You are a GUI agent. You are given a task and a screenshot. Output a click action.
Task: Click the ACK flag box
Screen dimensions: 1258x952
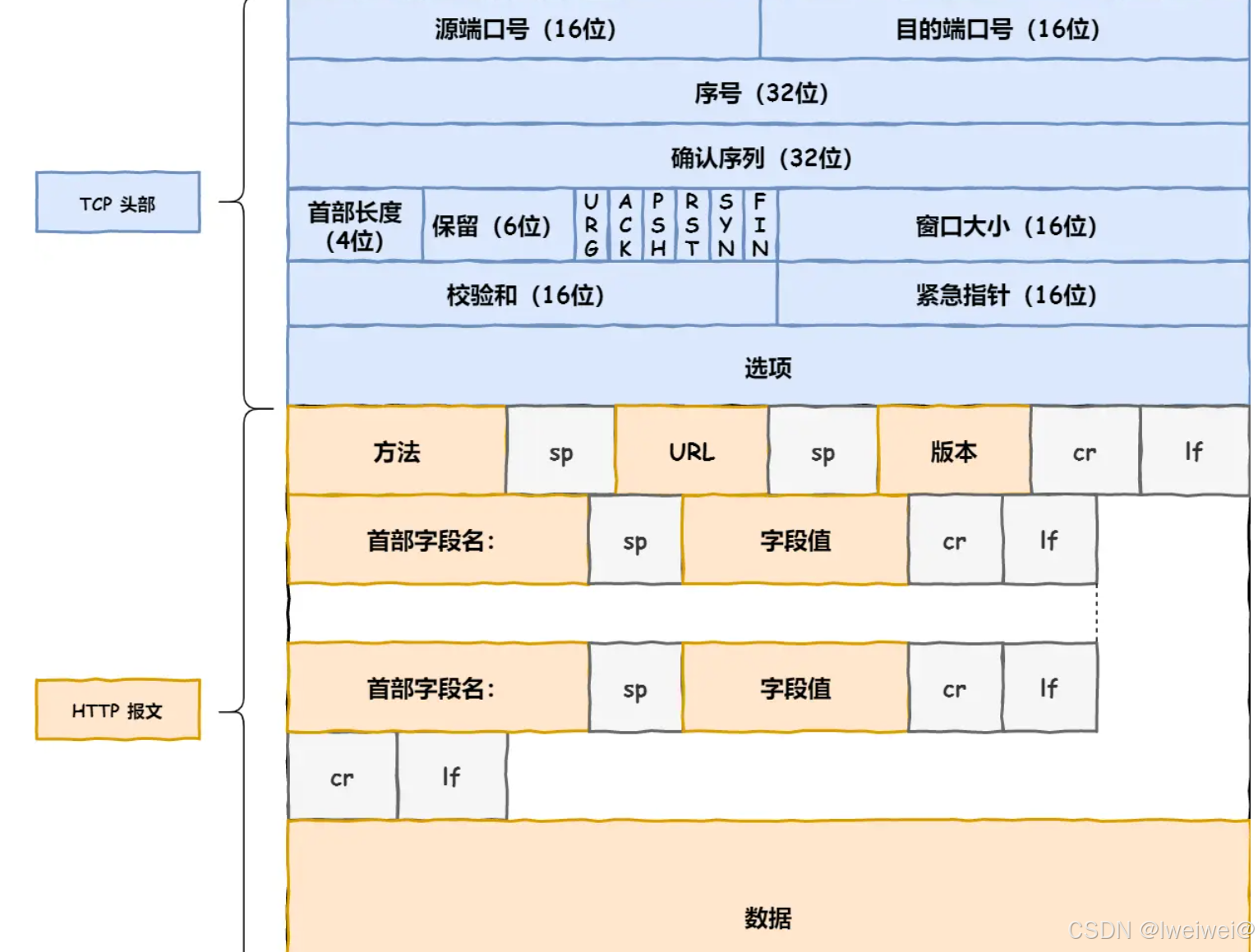coord(624,227)
